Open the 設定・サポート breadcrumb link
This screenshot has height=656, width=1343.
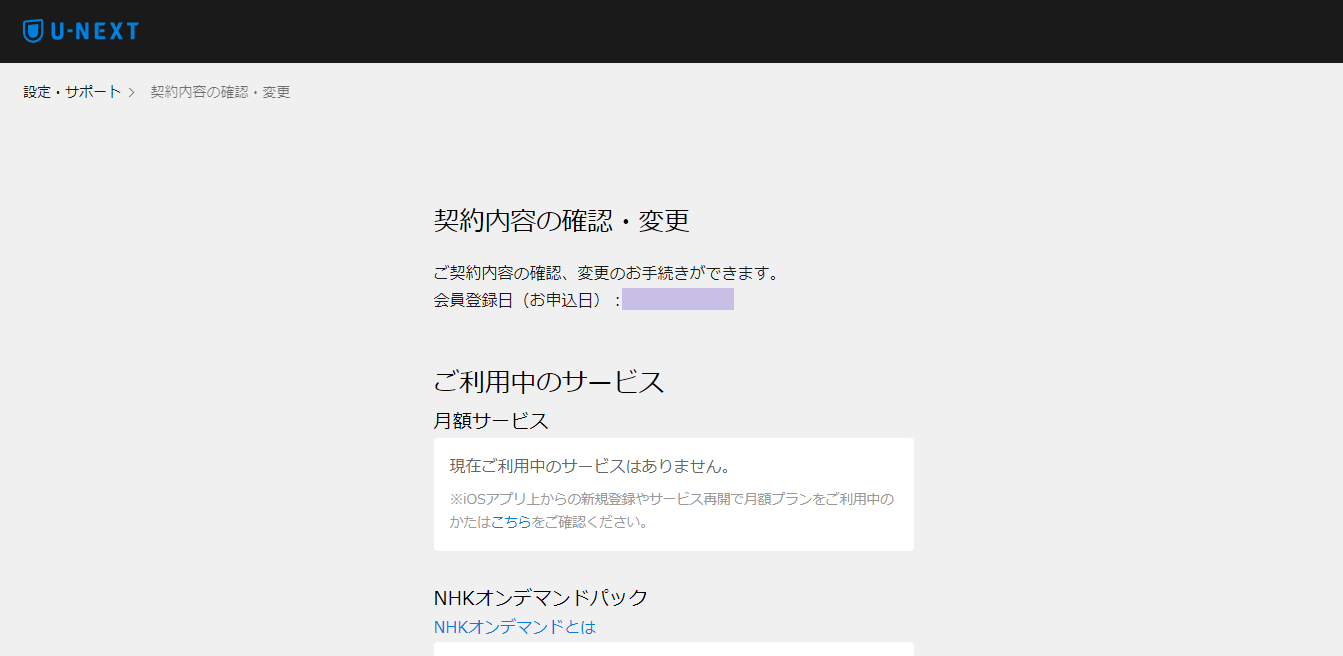pos(72,92)
